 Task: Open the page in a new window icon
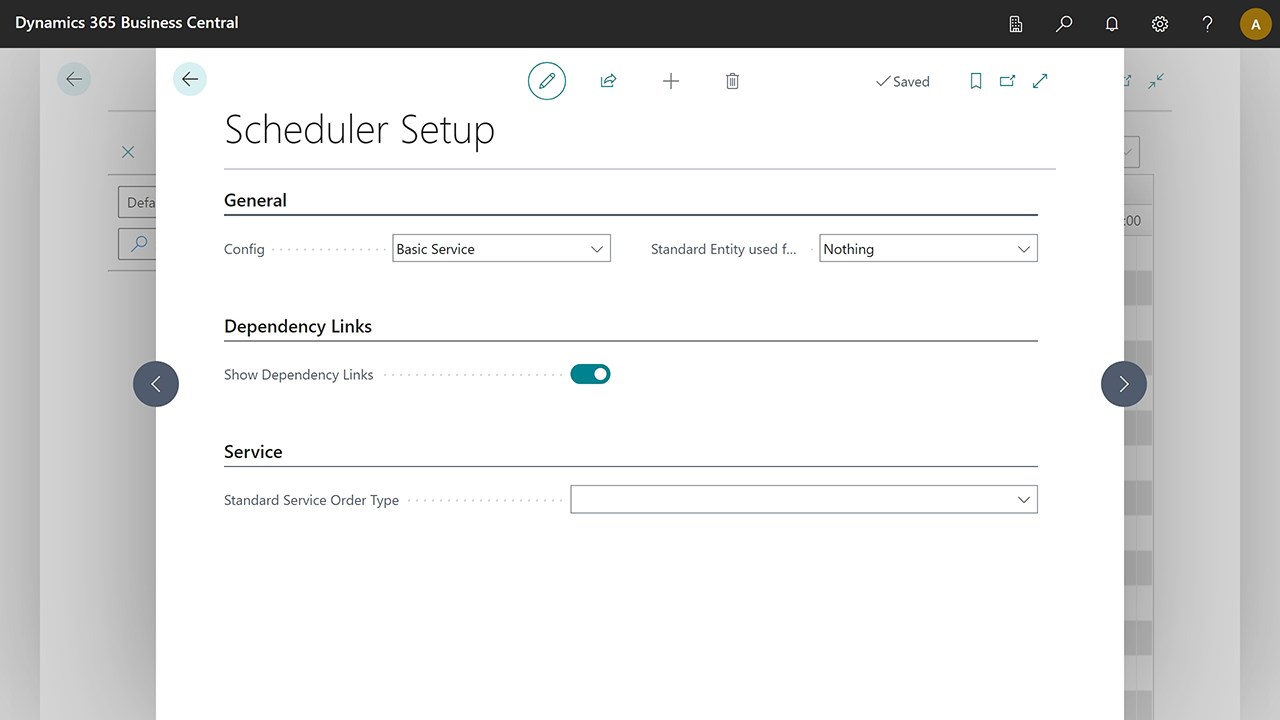point(1007,80)
